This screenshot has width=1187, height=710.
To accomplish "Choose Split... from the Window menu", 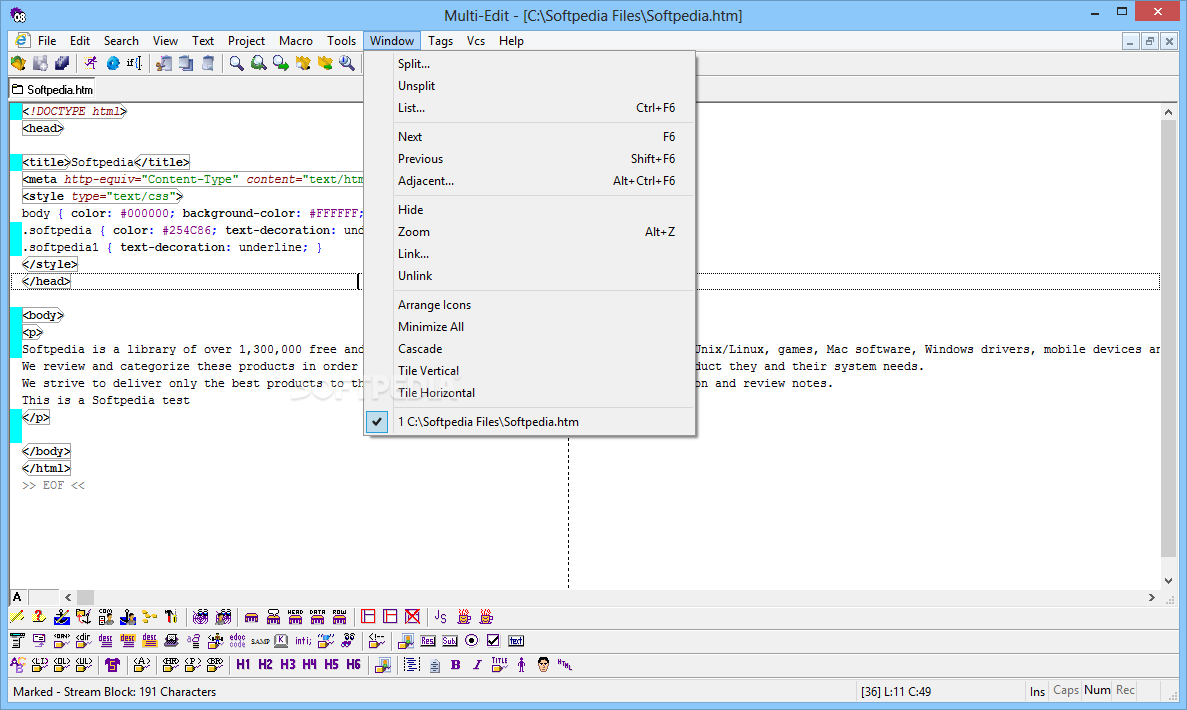I will tap(530, 64).
